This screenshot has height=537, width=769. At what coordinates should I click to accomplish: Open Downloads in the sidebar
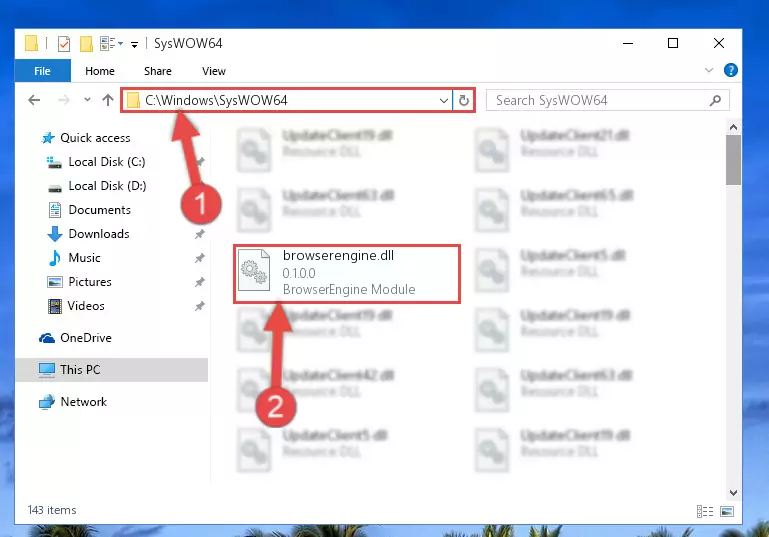99,234
